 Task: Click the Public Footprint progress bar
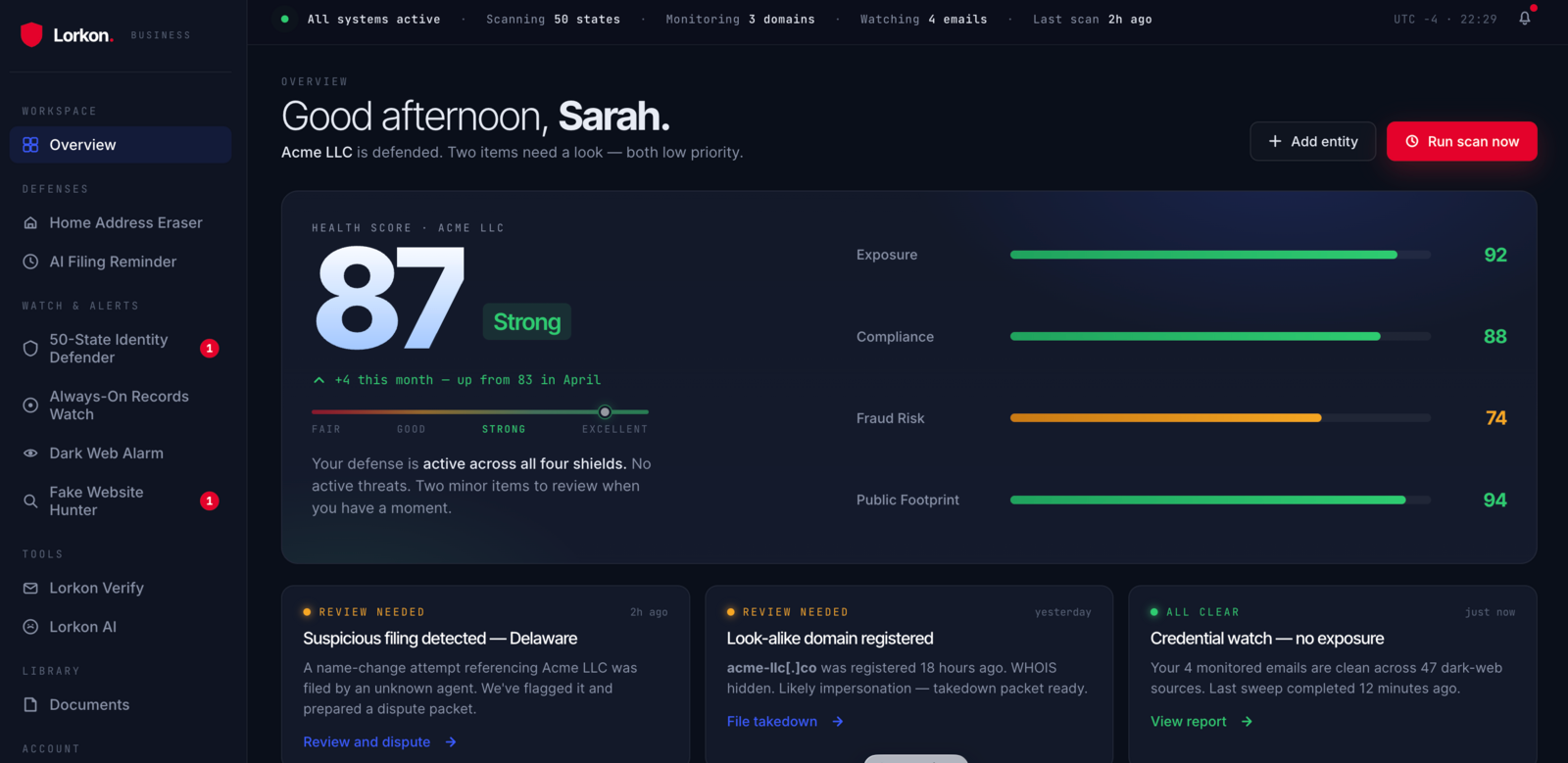[1220, 500]
